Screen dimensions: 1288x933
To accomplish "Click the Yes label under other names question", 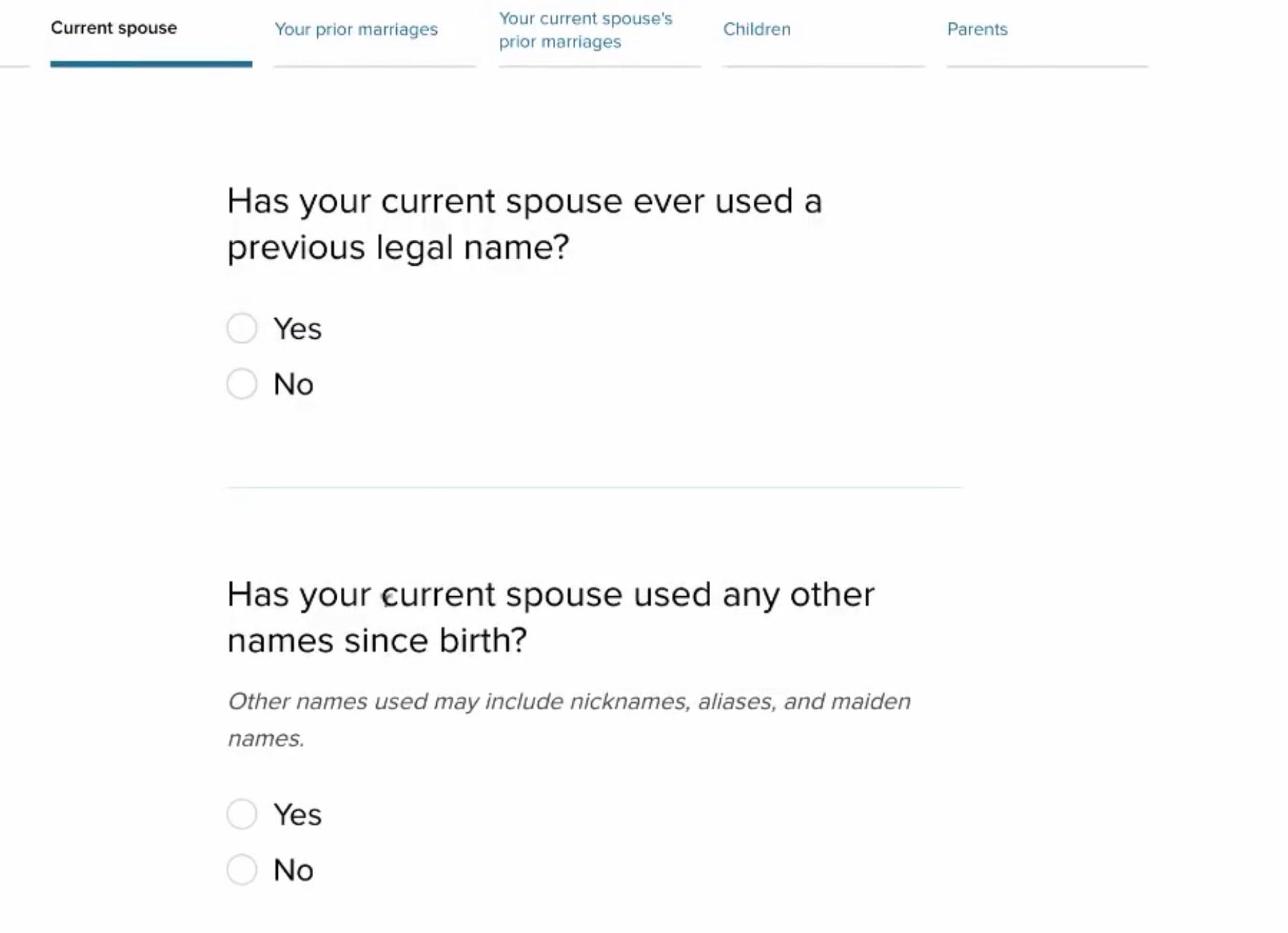I will [297, 815].
